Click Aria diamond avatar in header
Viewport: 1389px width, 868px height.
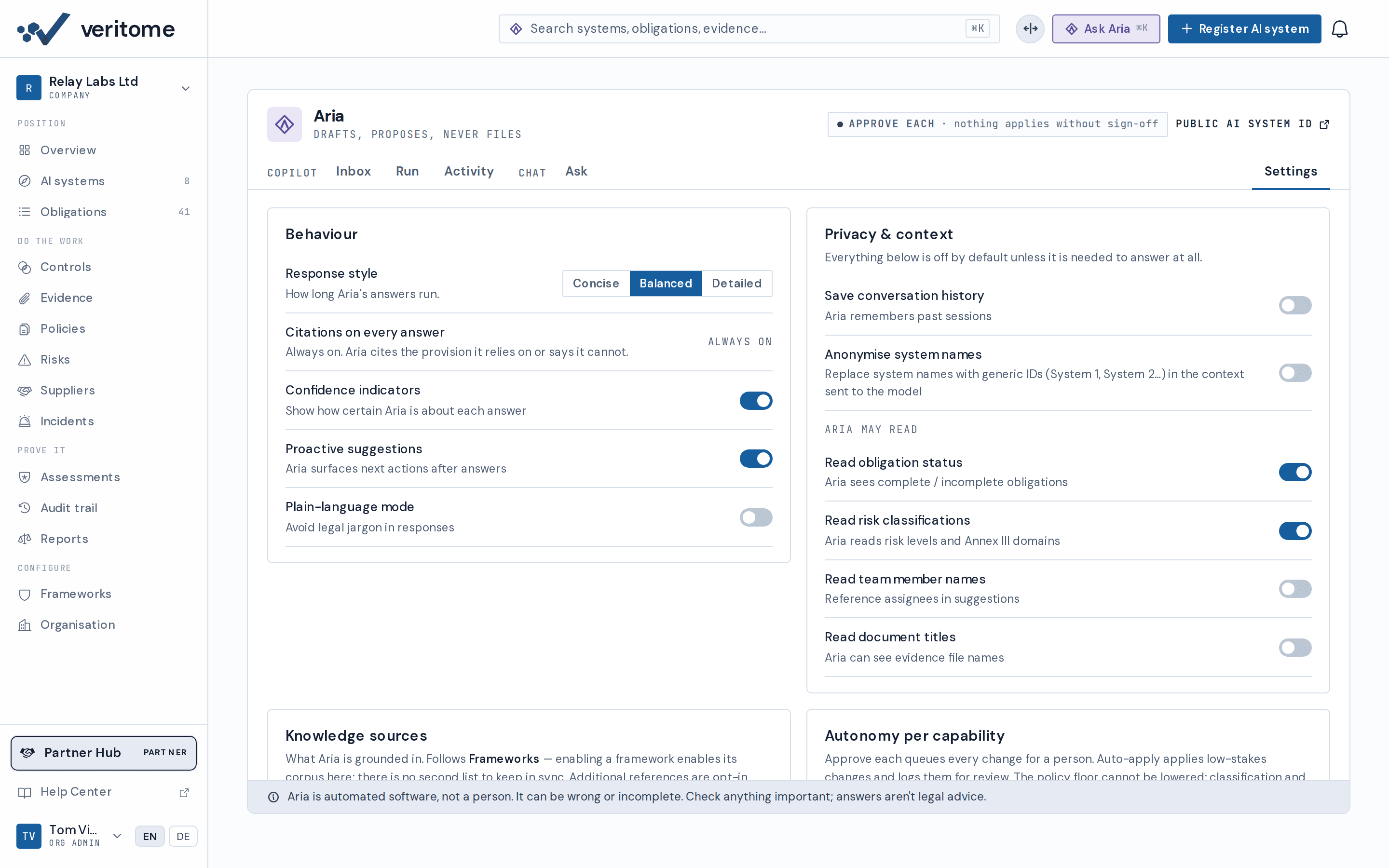284,124
